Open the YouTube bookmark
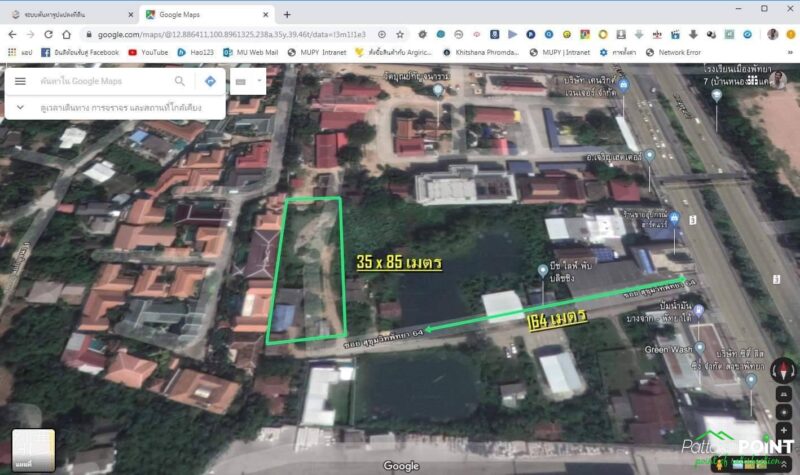This screenshot has width=800, height=475. point(148,52)
